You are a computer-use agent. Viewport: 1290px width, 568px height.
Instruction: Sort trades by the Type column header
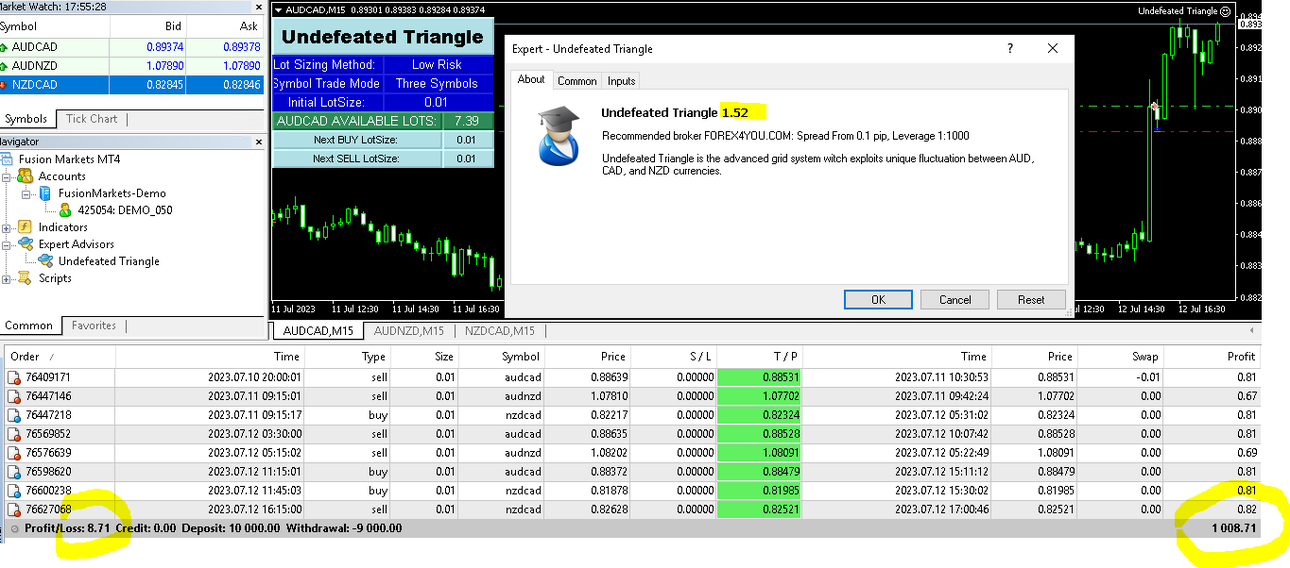(348, 356)
